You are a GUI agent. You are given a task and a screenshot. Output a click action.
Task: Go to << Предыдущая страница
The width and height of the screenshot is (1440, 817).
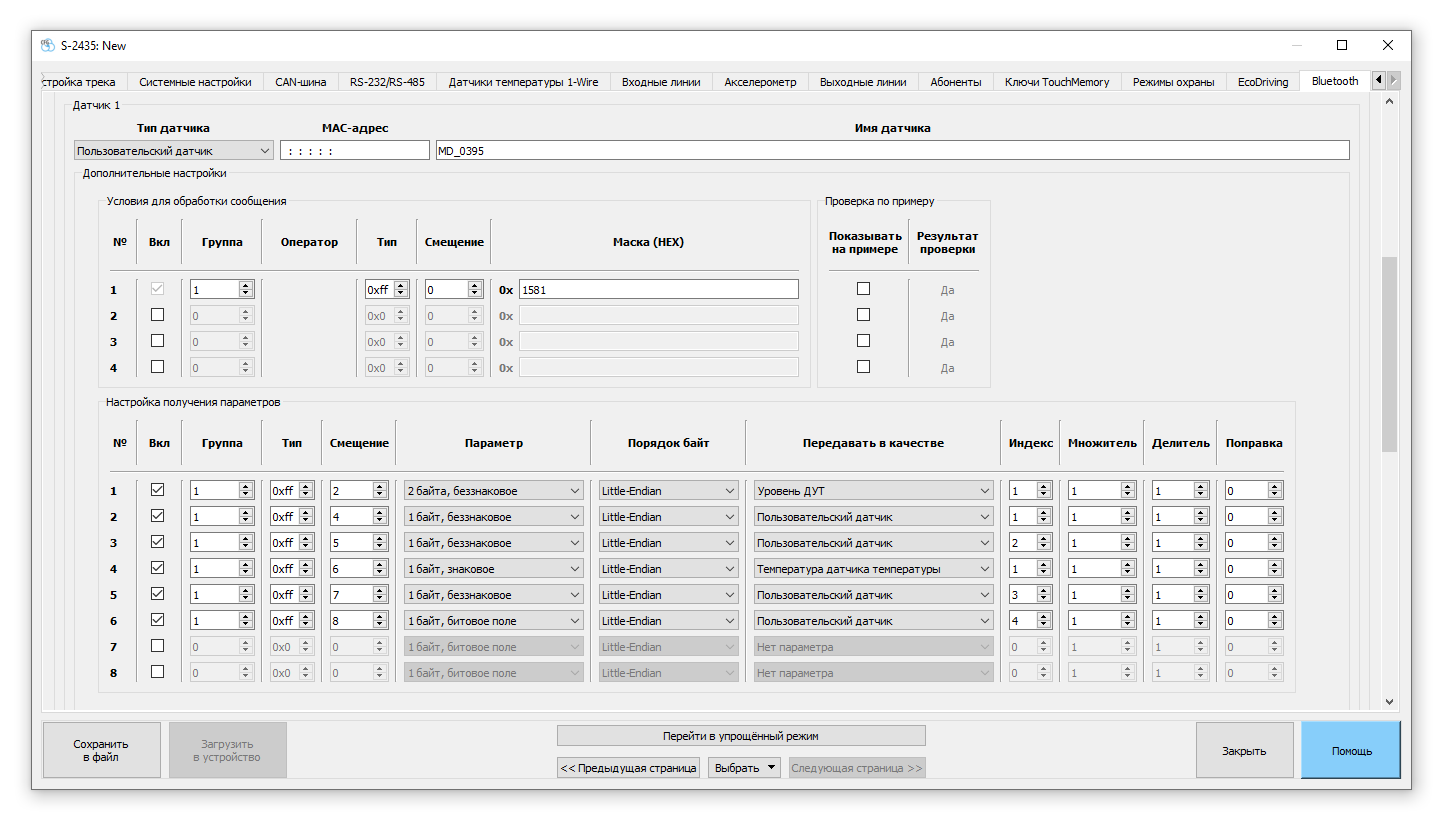coord(628,768)
